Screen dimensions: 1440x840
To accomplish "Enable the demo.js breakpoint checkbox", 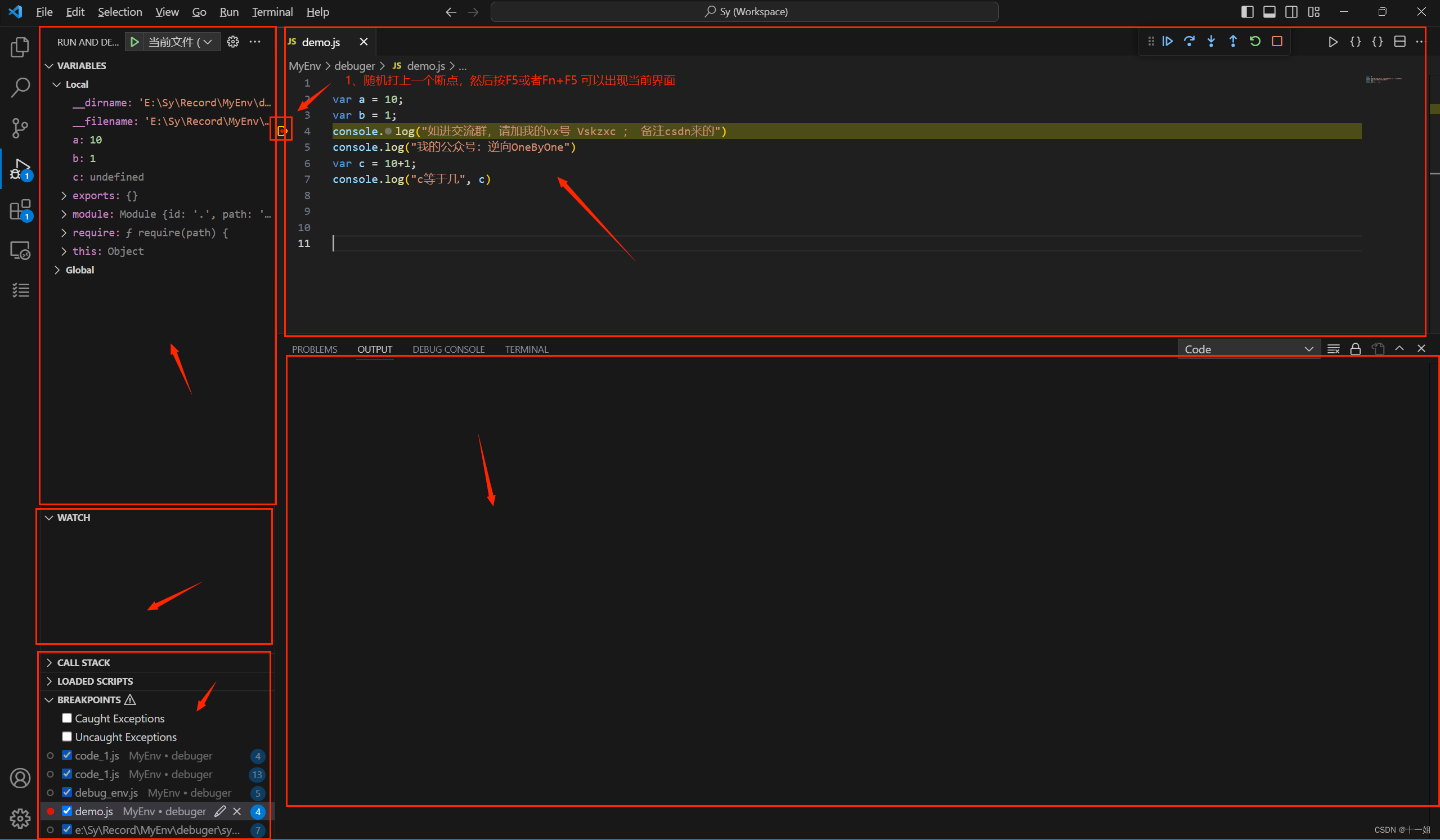I will (x=66, y=811).
